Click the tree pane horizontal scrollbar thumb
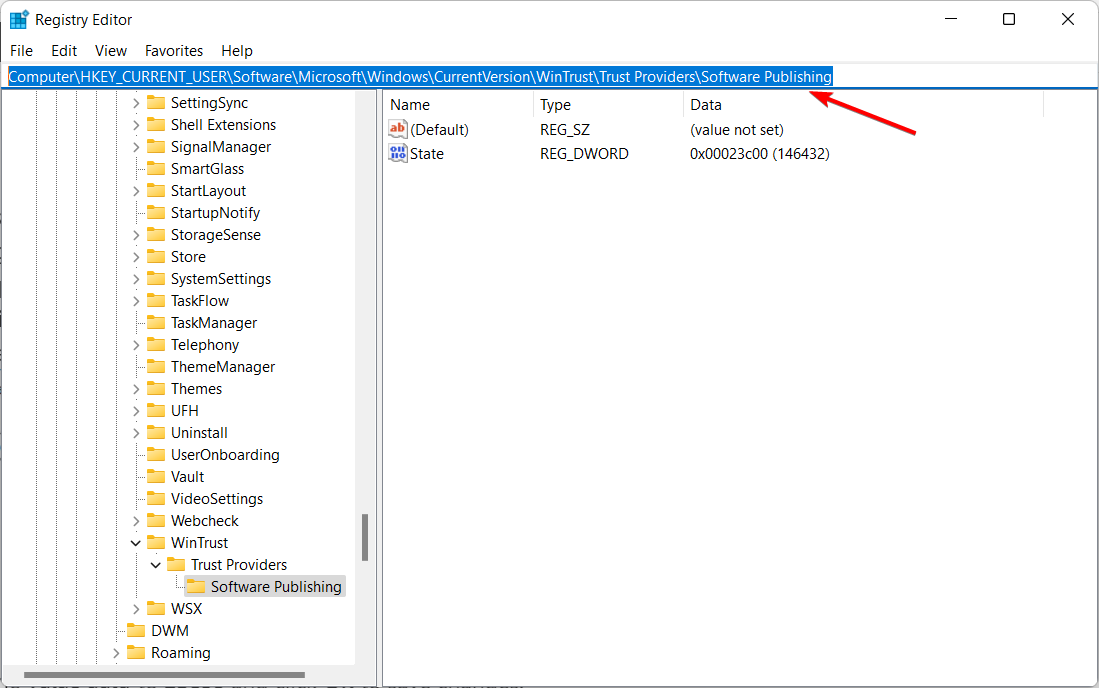Image resolution: width=1099 pixels, height=688 pixels. click(164, 675)
